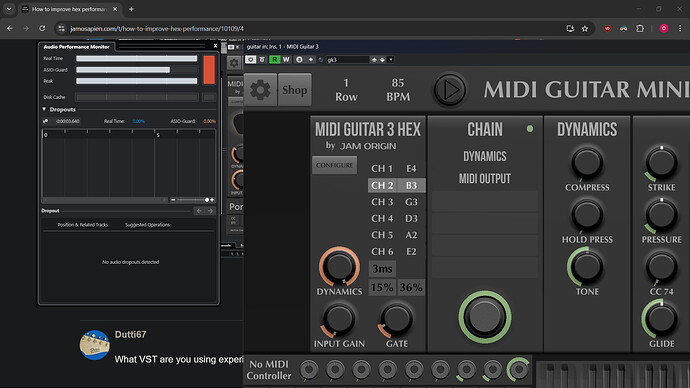Open the preset menu dropdown arrow
The height and width of the screenshot is (388, 690).
(390, 59)
